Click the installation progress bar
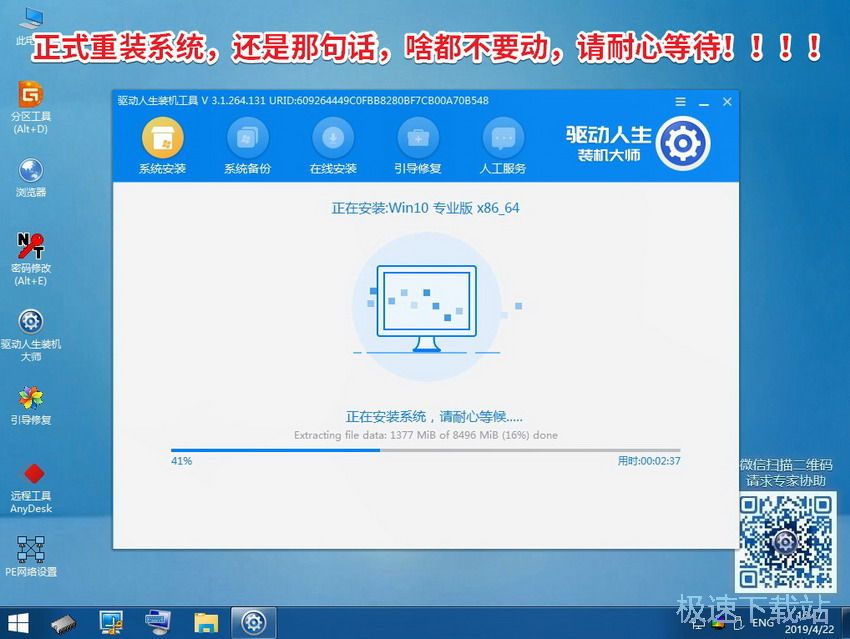Image resolution: width=850 pixels, height=639 pixels. 426,450
